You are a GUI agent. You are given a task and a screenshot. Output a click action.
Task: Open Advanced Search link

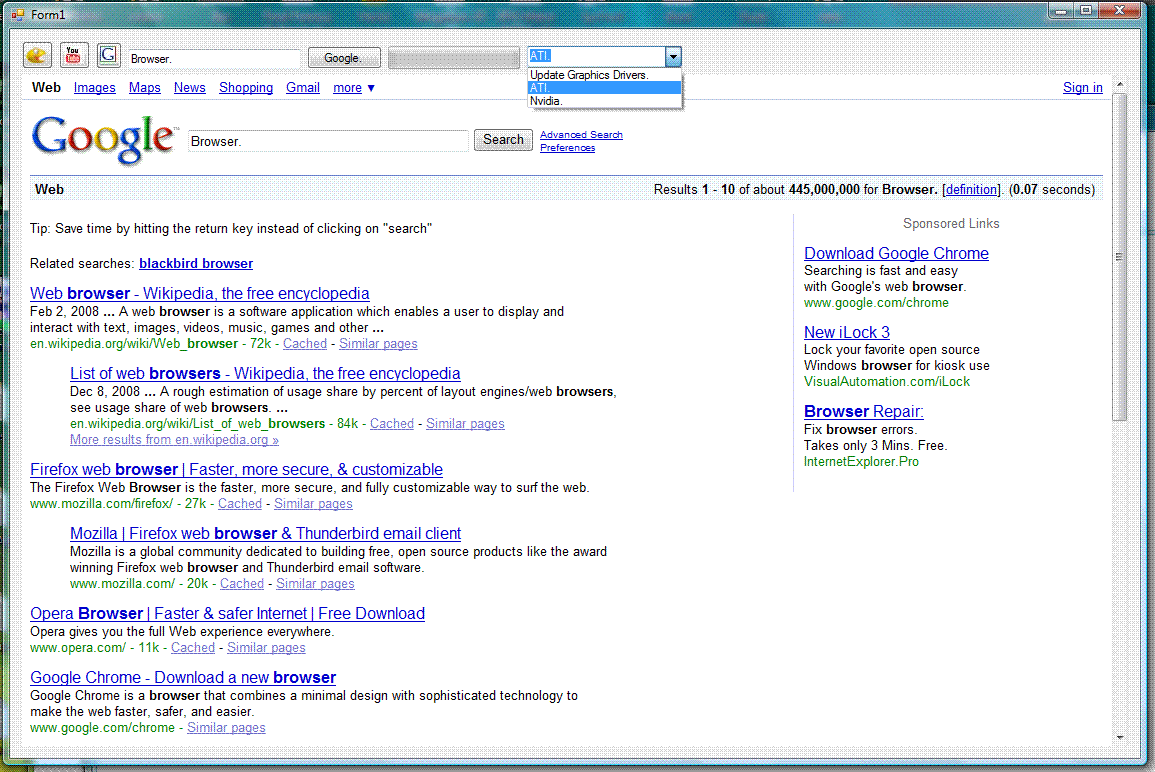point(581,135)
